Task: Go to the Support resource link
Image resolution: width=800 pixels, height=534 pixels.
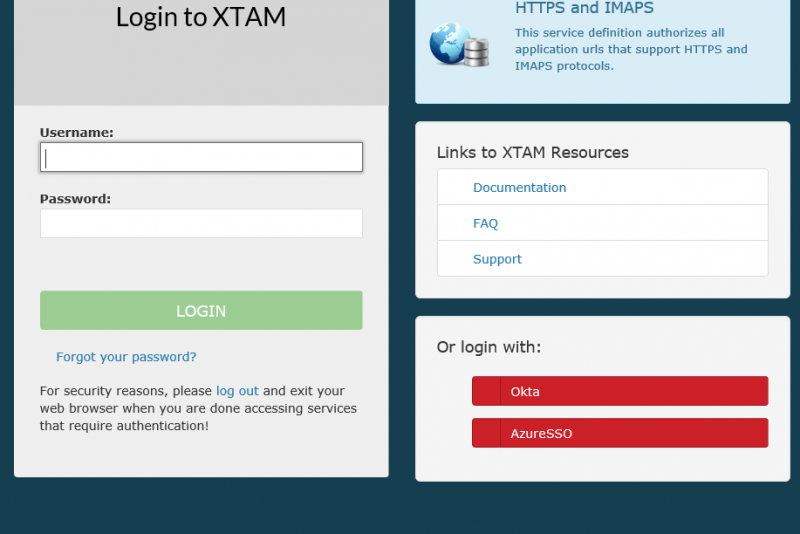Action: coord(497,259)
